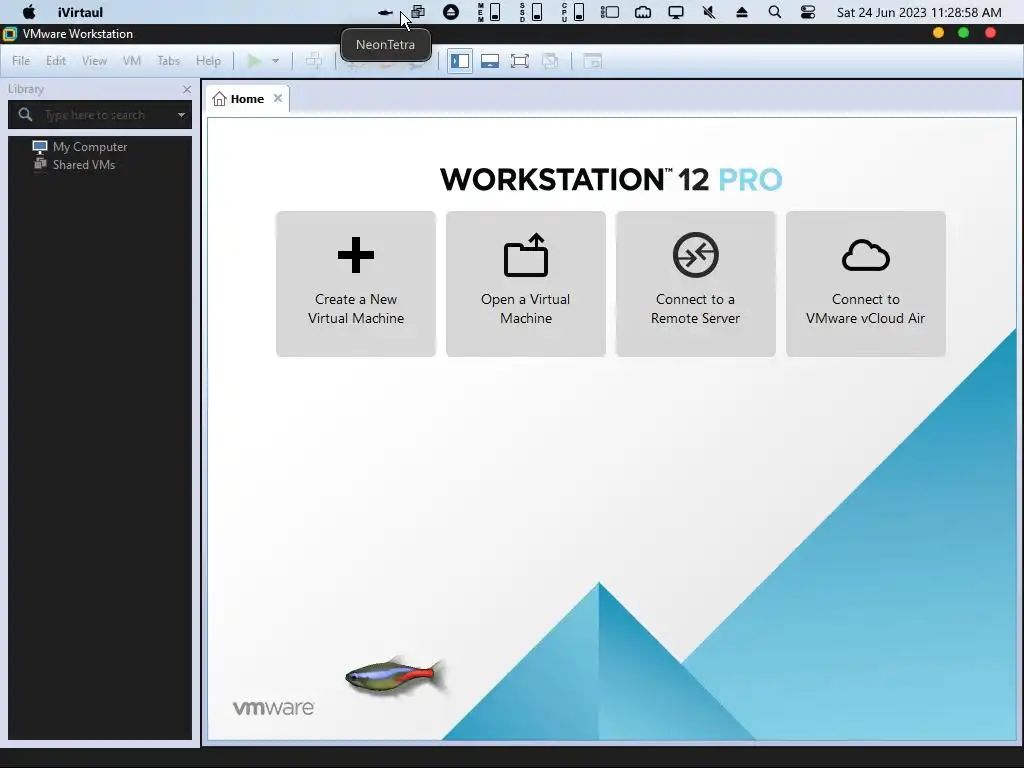Expand the power options dropdown arrow
Viewport: 1024px width, 768px height.
click(276, 61)
